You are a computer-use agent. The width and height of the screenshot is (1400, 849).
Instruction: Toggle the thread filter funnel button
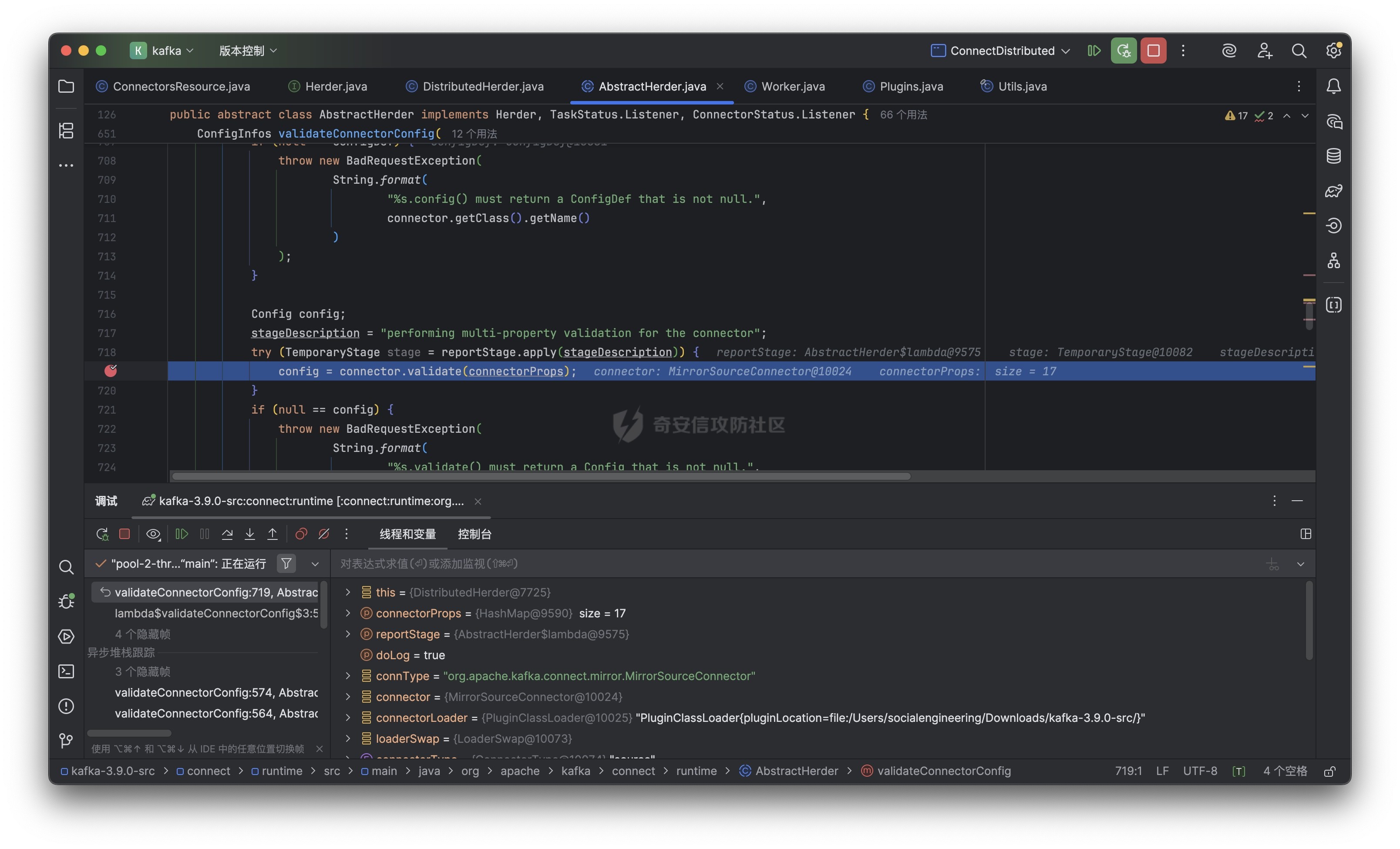tap(286, 563)
